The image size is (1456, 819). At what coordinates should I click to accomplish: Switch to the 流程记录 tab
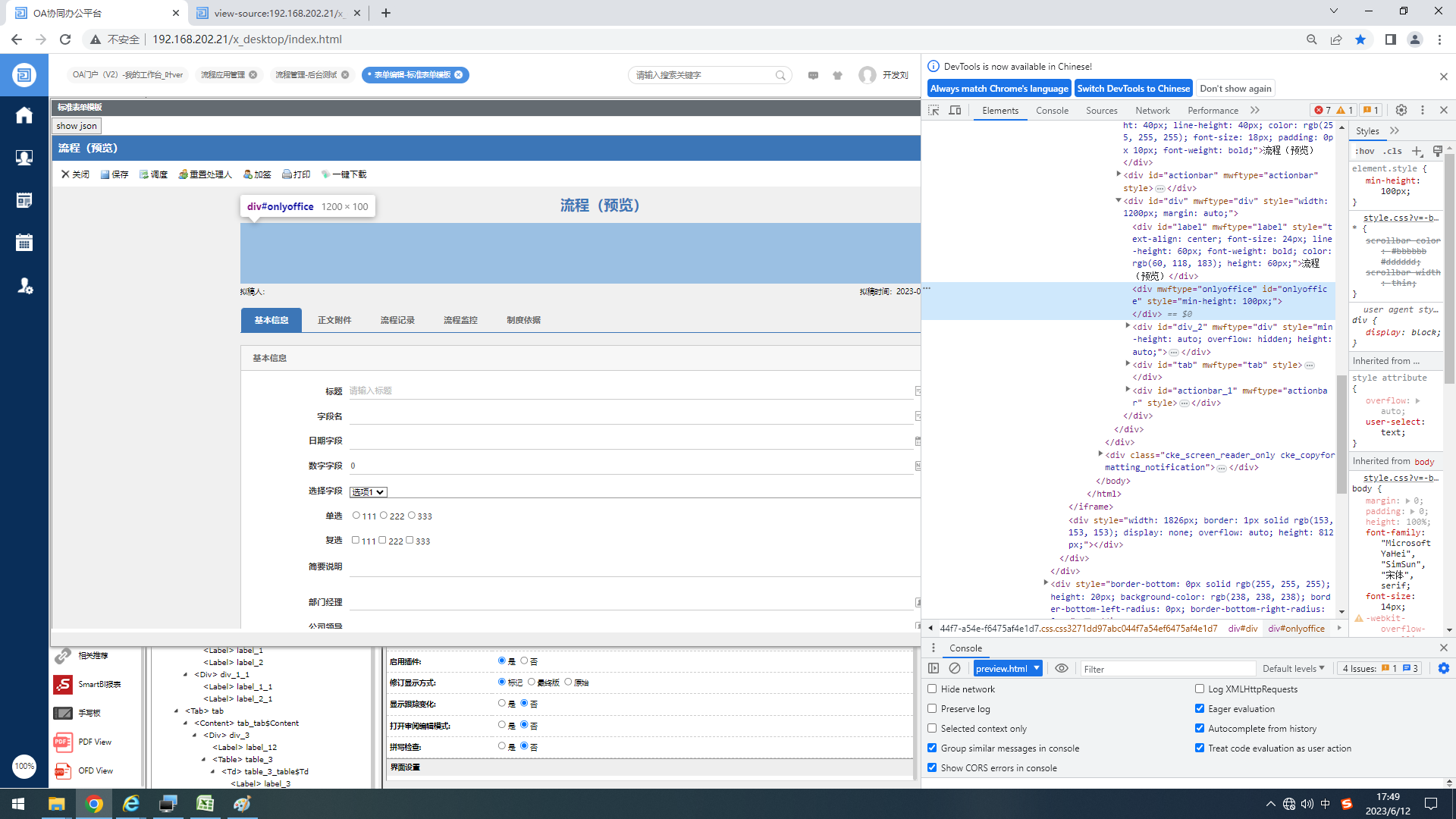pyautogui.click(x=397, y=320)
